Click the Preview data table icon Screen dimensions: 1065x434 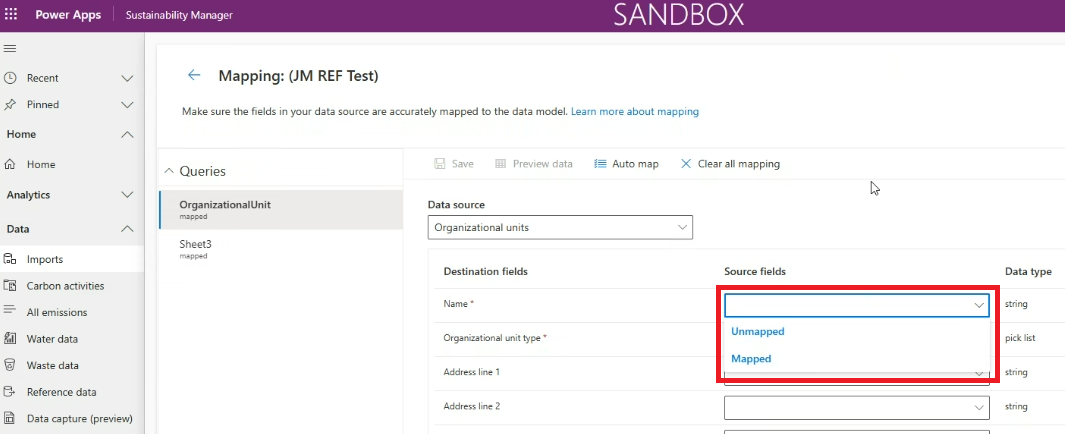(501, 164)
